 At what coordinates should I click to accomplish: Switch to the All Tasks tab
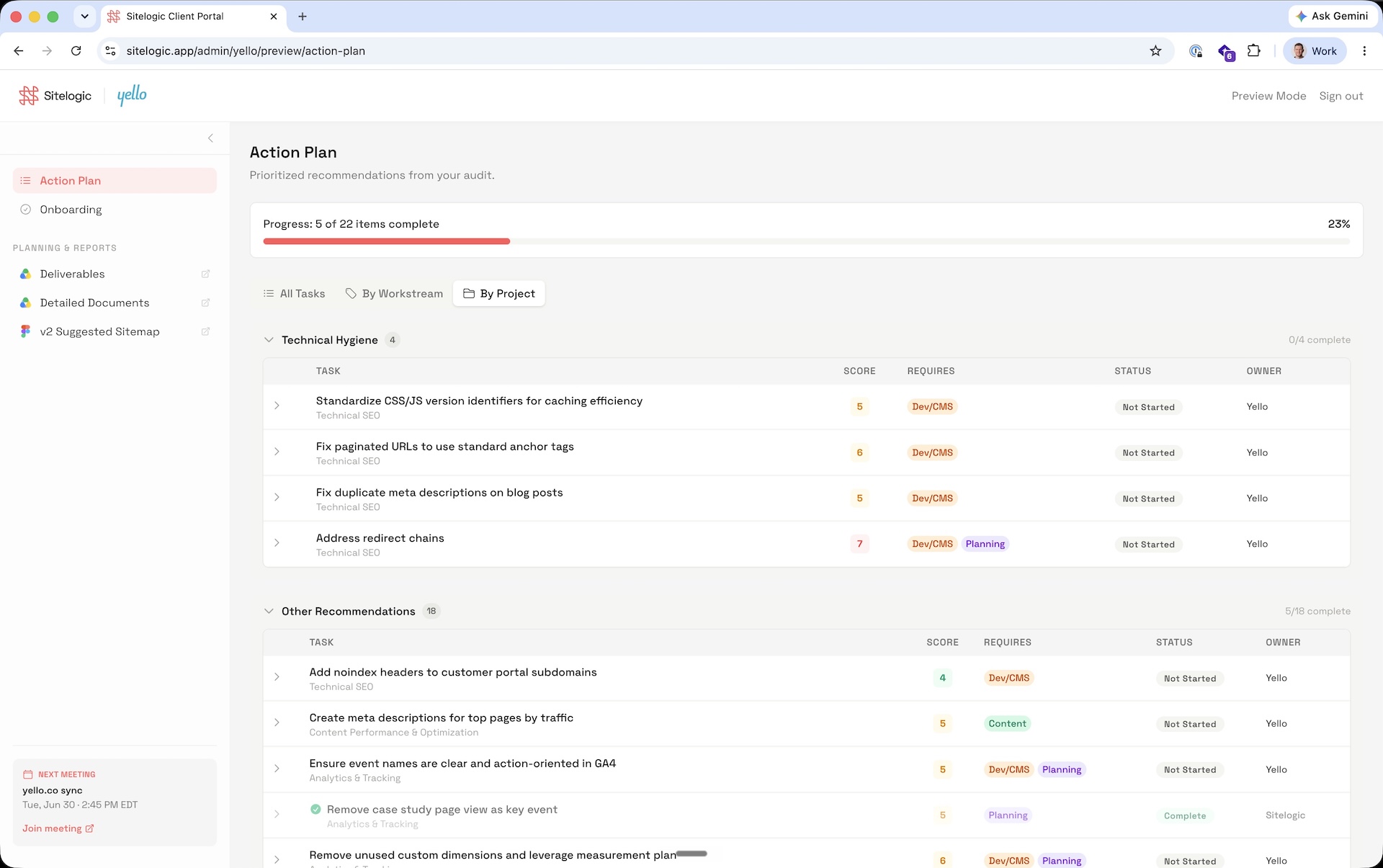[294, 294]
